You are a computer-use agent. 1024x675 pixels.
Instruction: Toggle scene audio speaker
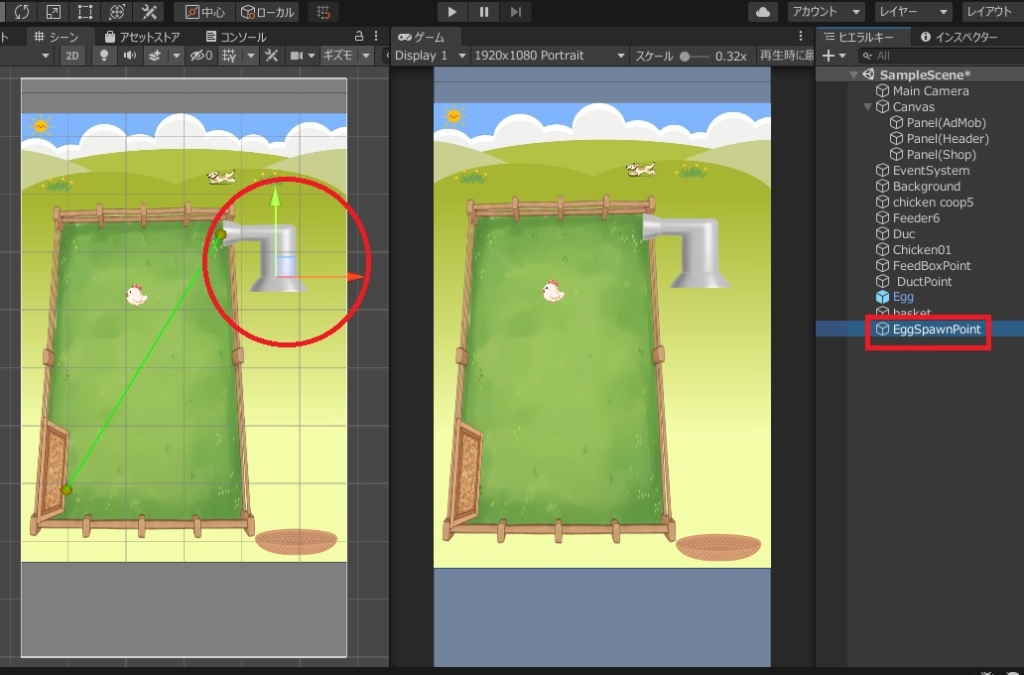click(x=129, y=56)
